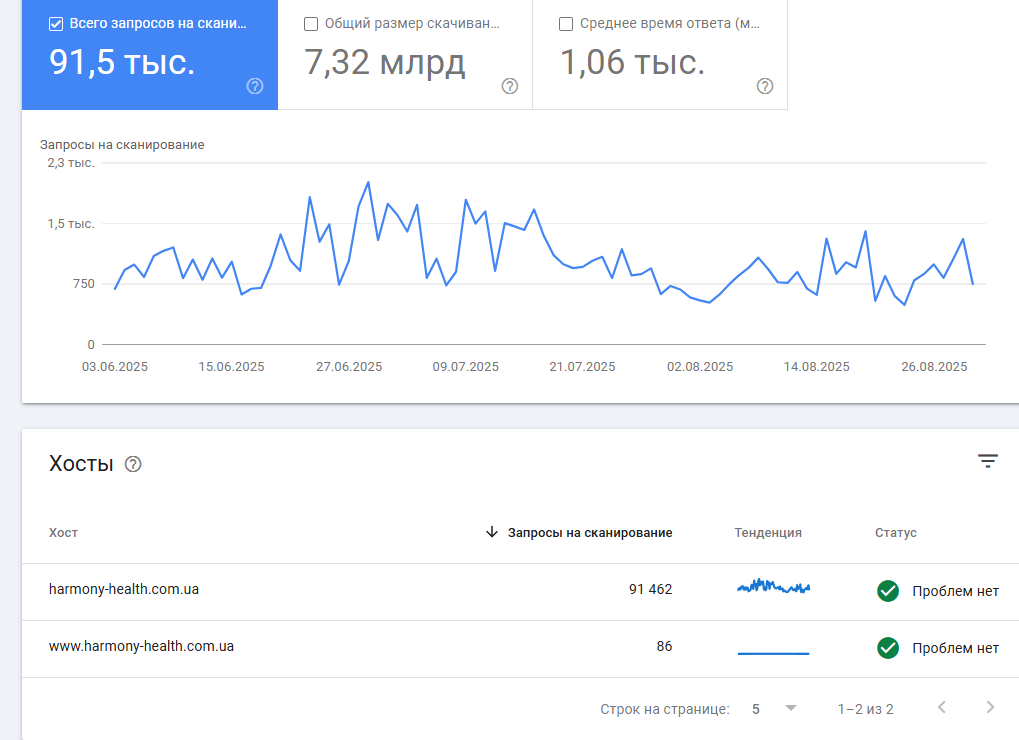Open the hosts table filter icon
The width and height of the screenshot is (1019, 740).
point(988,461)
